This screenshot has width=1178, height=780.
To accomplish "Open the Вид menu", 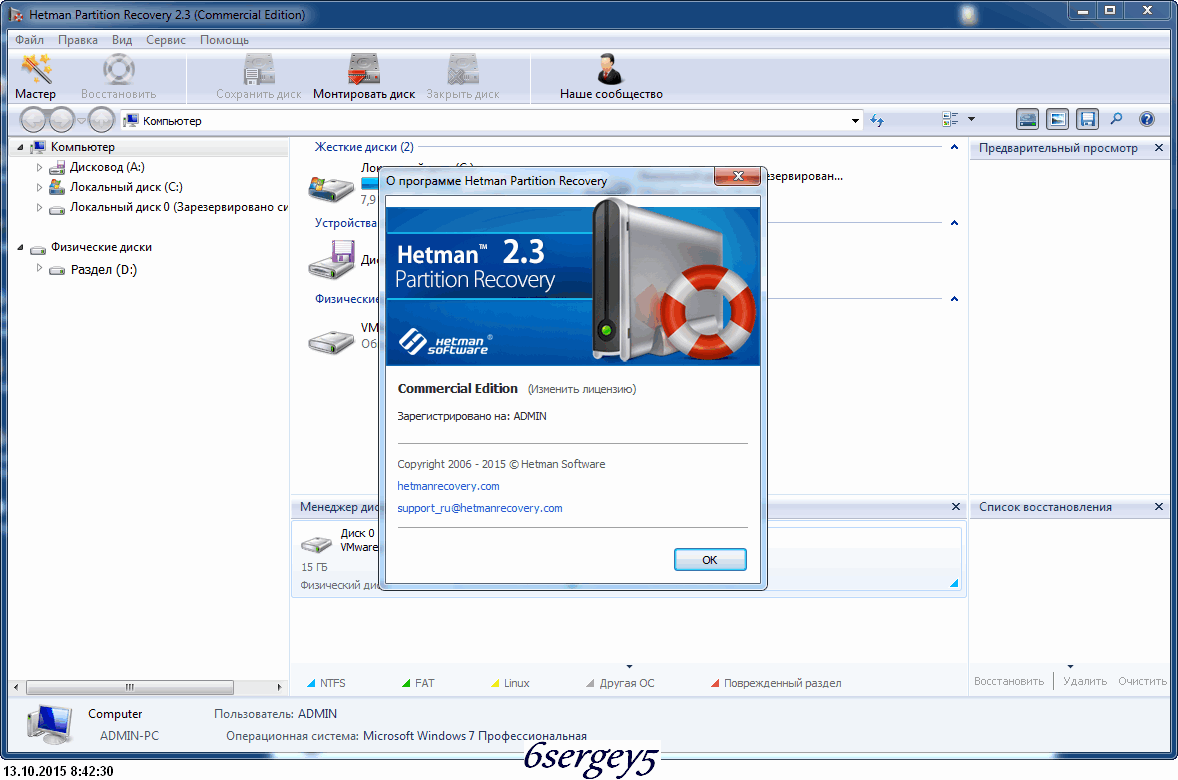I will tap(122, 40).
